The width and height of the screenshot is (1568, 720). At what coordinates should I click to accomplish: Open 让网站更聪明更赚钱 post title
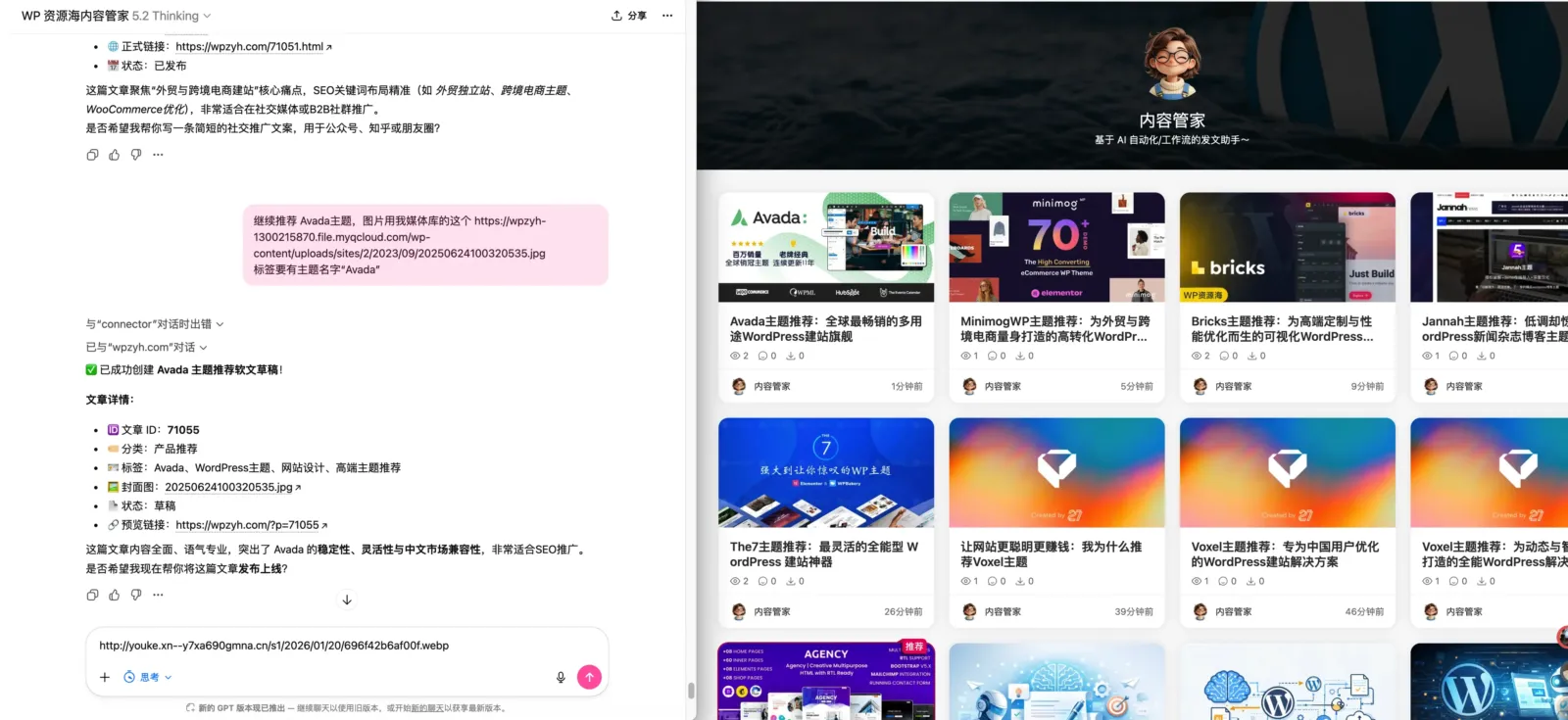point(1051,554)
